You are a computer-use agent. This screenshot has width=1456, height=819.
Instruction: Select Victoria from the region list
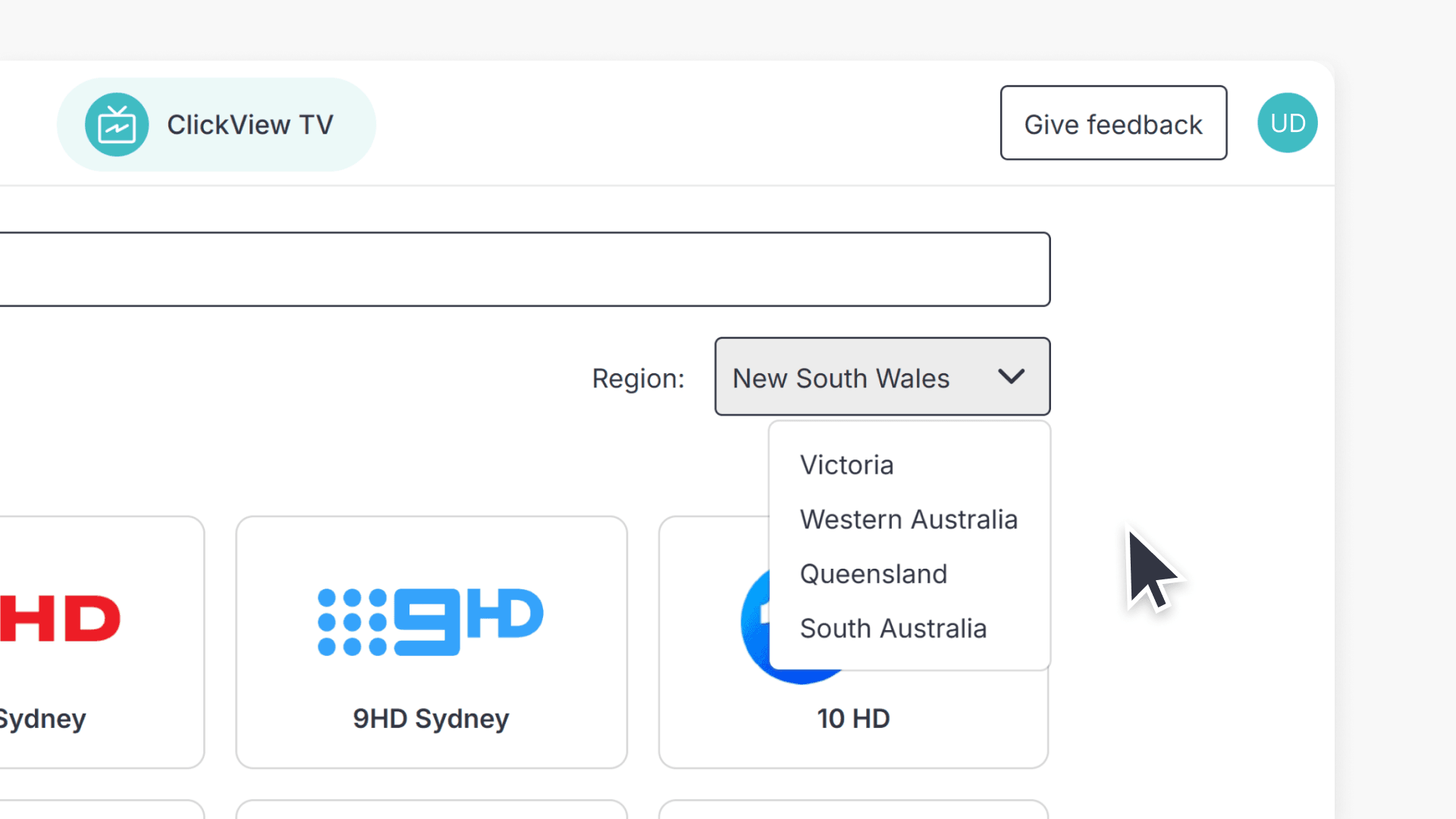point(846,464)
